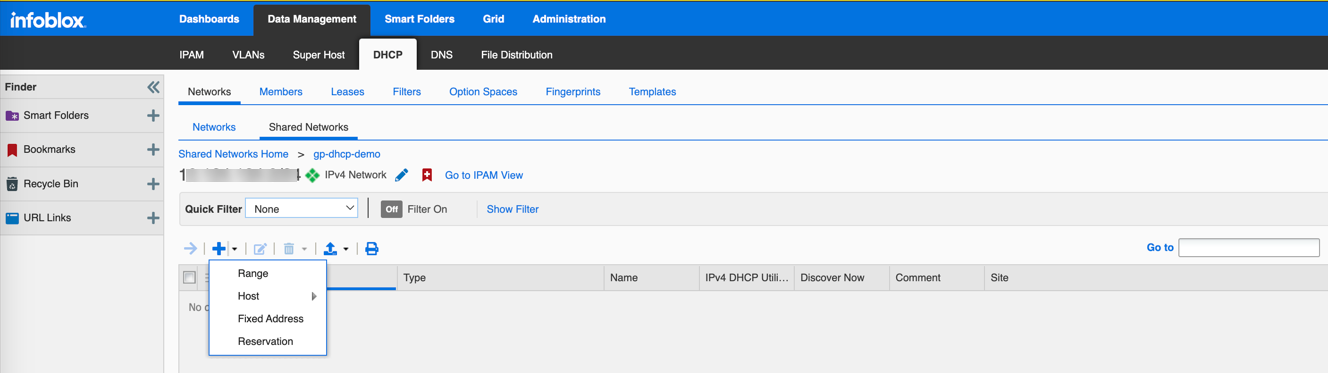
Task: Open the Quick Filter dropdown
Action: (x=301, y=209)
